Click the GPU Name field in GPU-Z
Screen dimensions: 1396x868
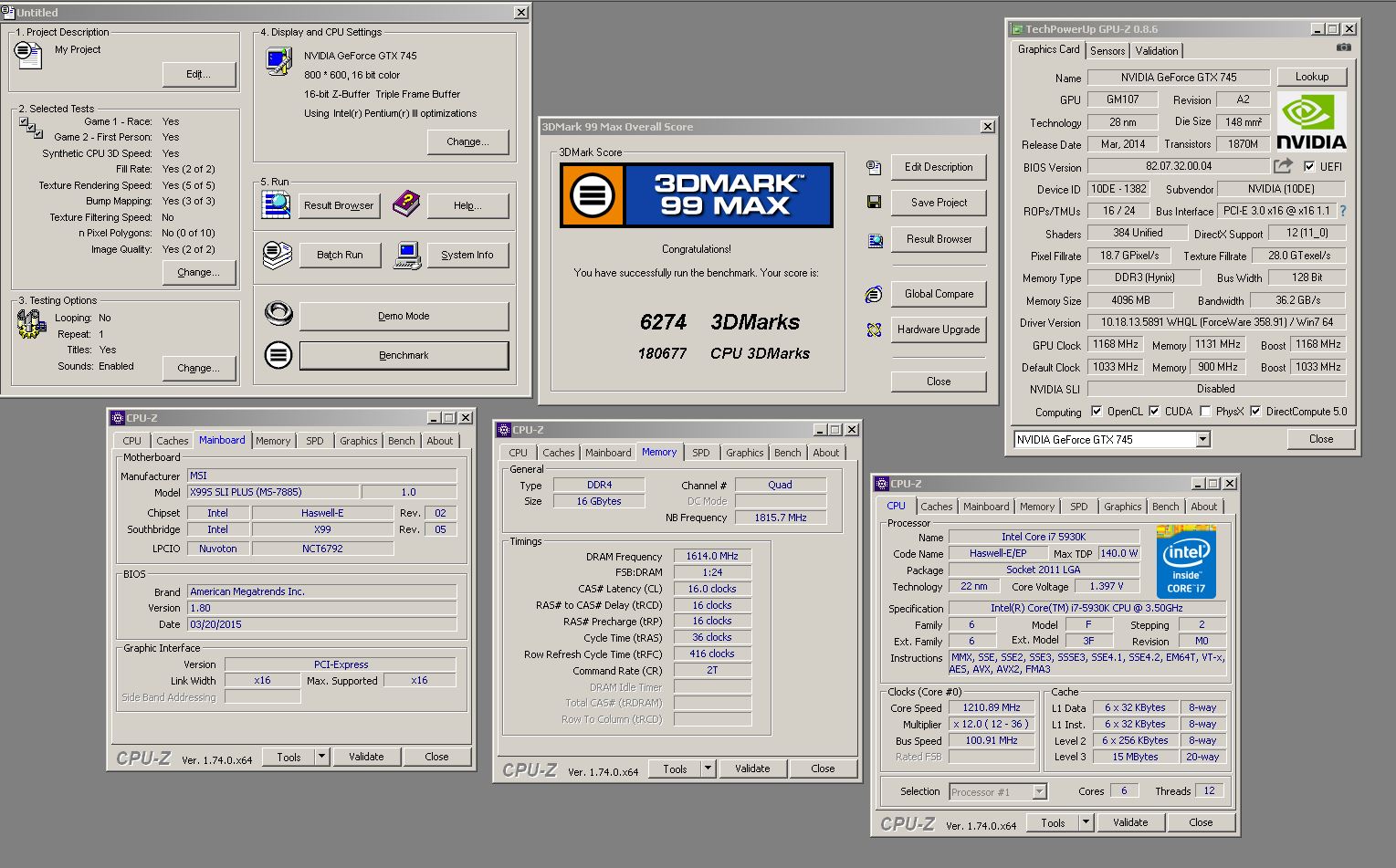(1179, 78)
